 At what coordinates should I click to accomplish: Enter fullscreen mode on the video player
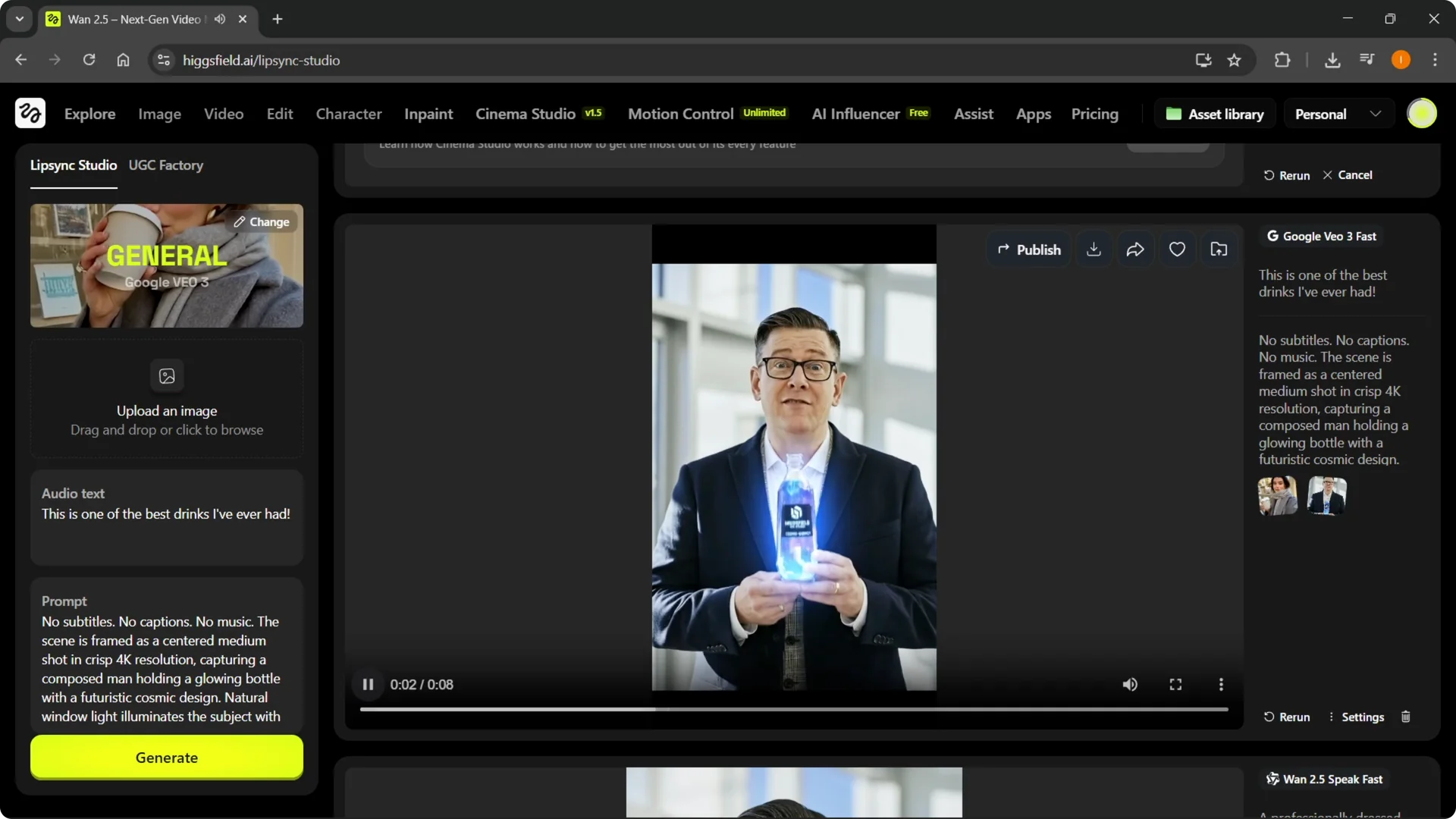coord(1175,684)
